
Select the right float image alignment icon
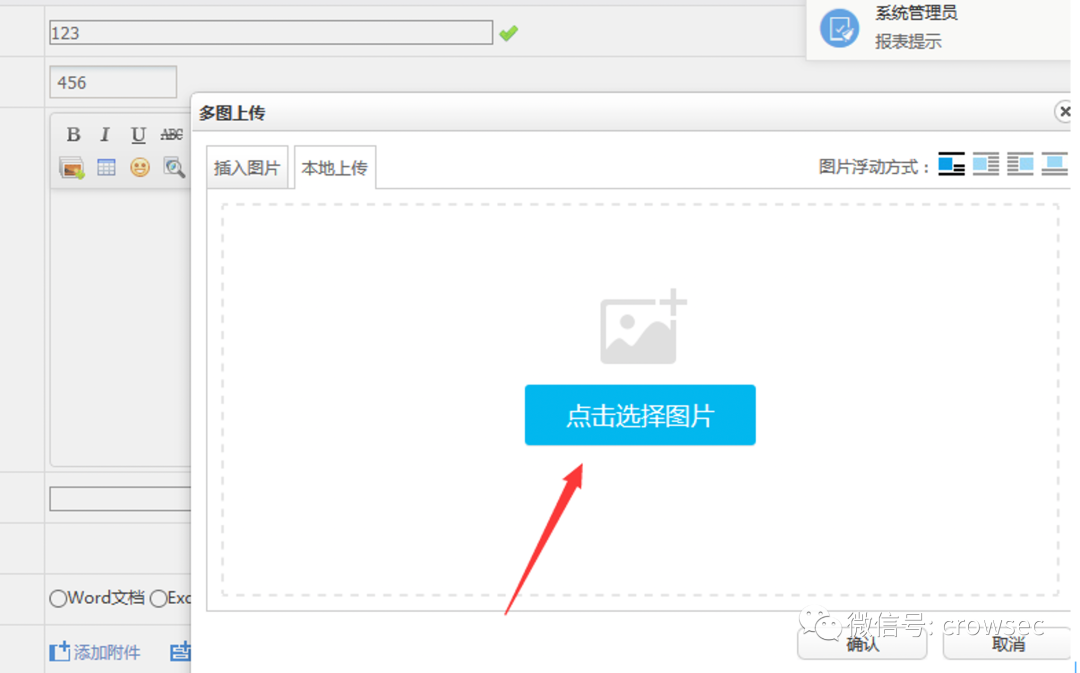pyautogui.click(x=1020, y=165)
